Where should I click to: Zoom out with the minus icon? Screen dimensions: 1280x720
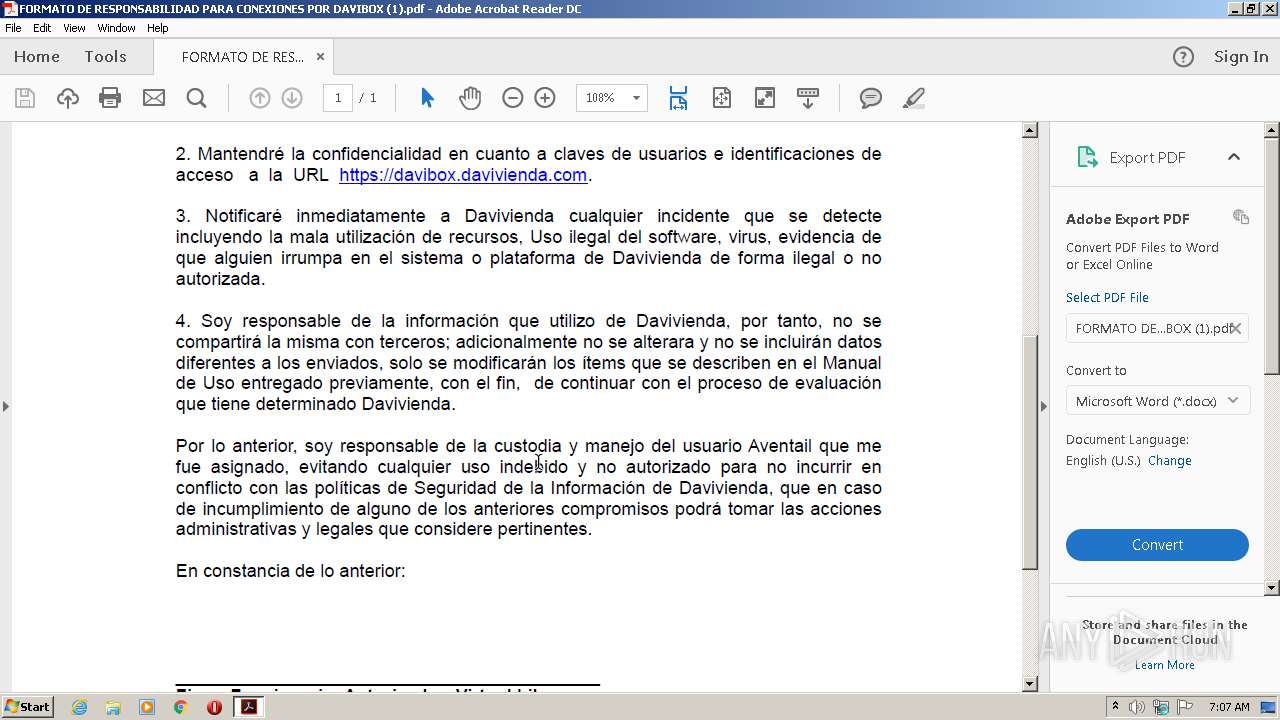513,98
